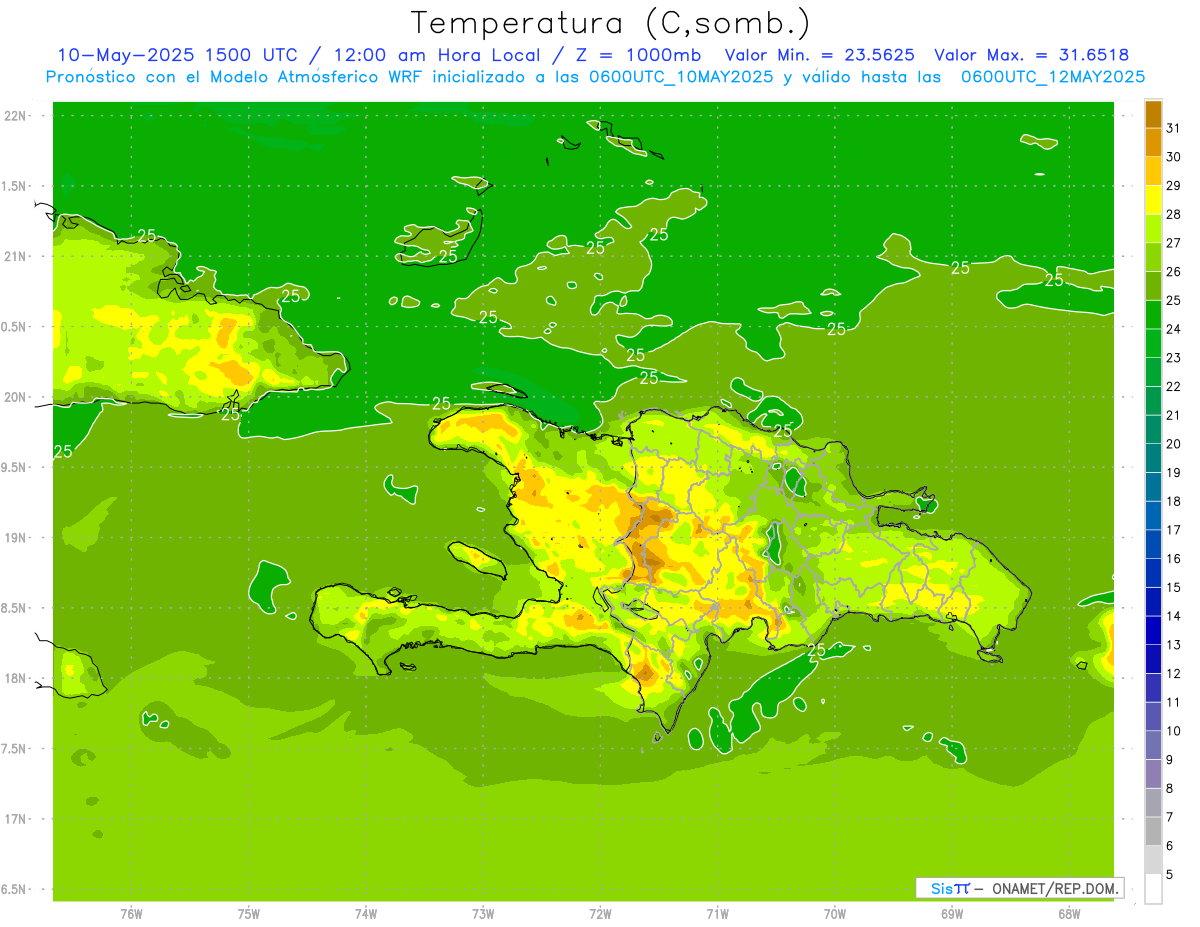Viewport: 1200px width, 927px height.
Task: Click the 70W longitude axis label
Action: [x=835, y=914]
